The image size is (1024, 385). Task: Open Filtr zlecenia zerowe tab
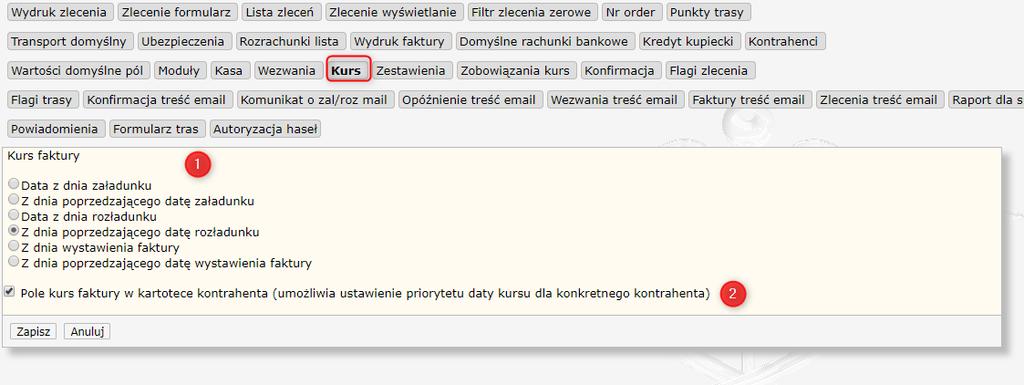(532, 12)
